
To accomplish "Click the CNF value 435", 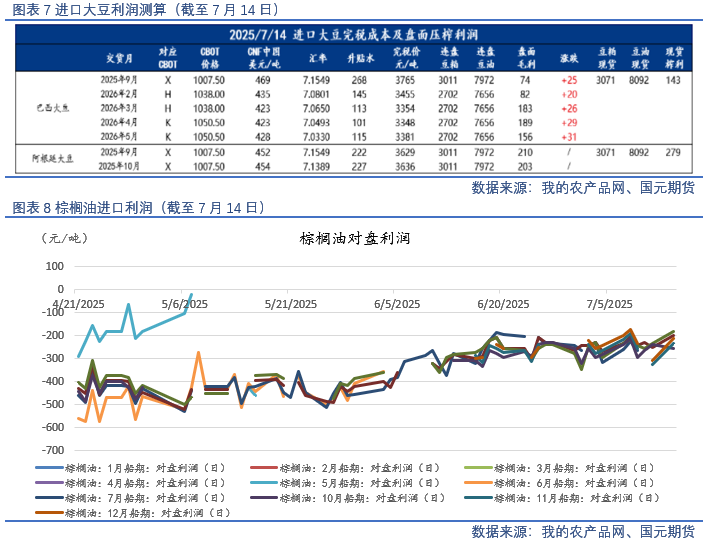I will coord(263,94).
